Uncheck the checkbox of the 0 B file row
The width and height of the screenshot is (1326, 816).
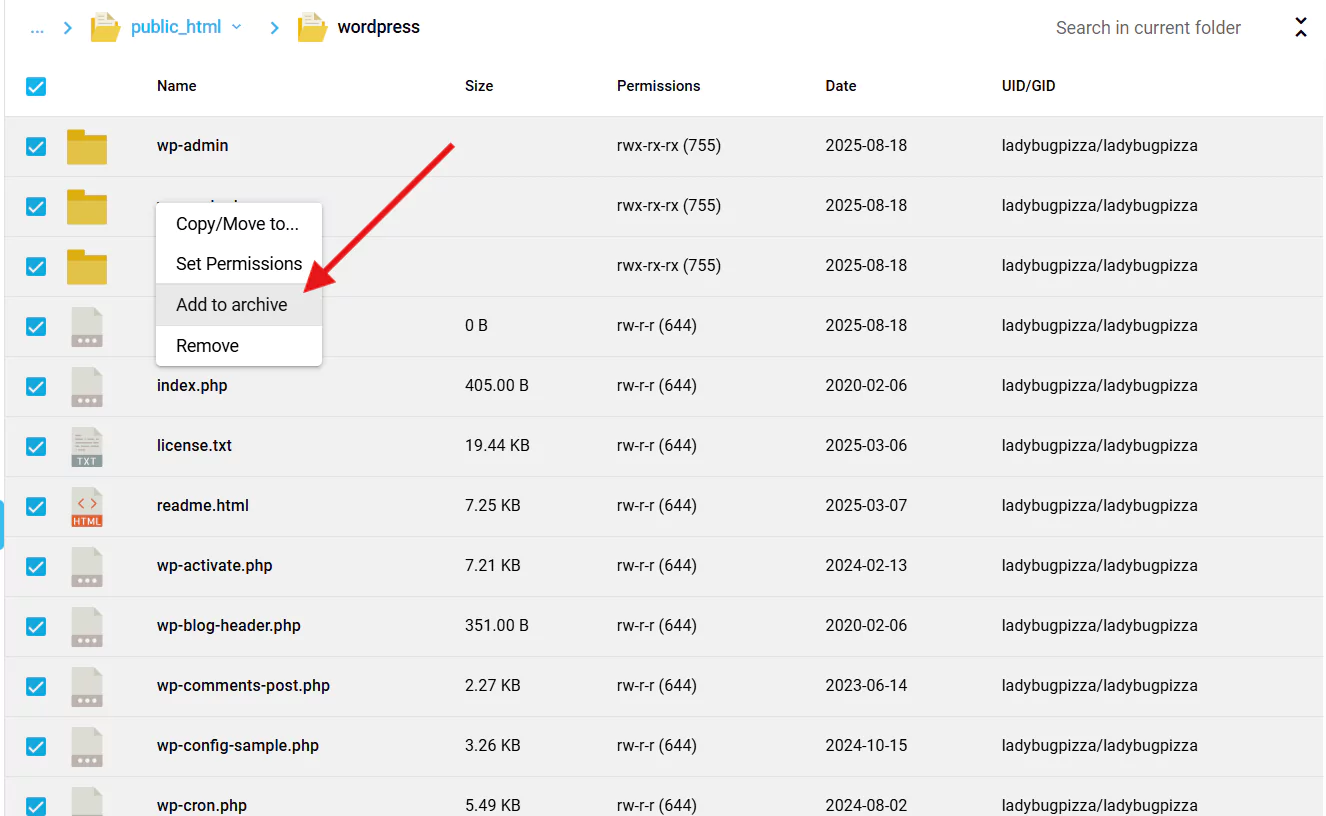pos(36,326)
